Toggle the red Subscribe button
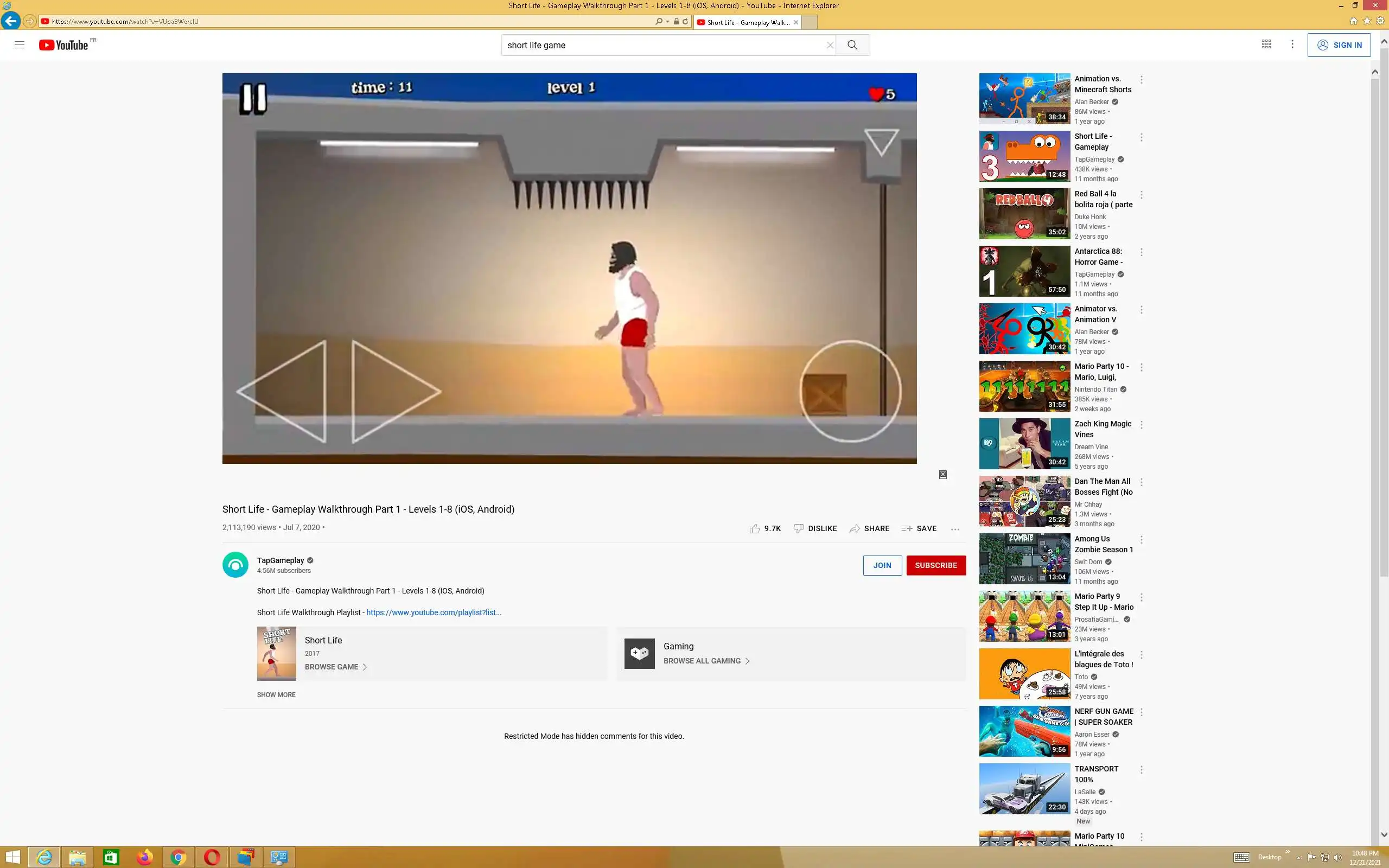1389x868 pixels. [x=935, y=565]
